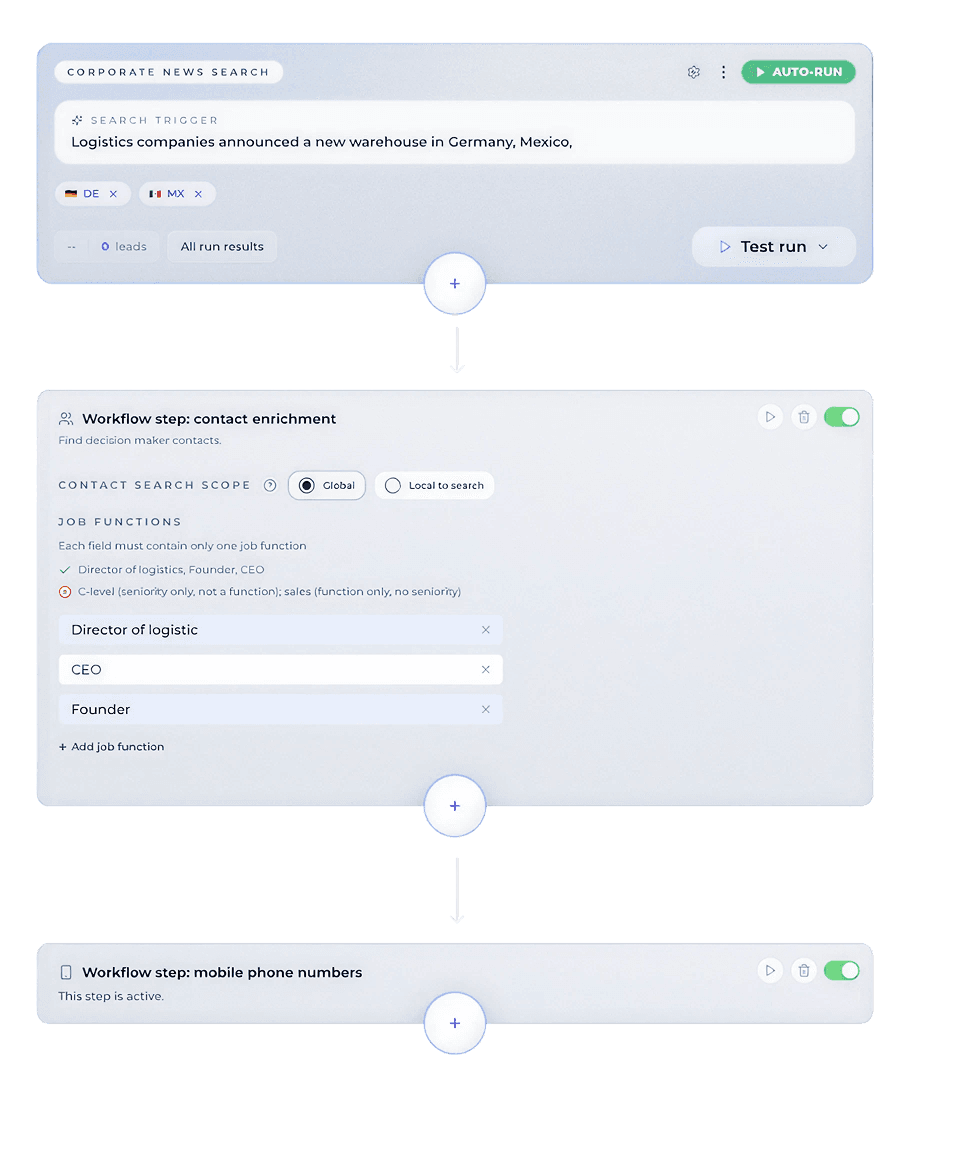Remove the MX country tag
Screen dimensions: 957x1156
pos(198,194)
